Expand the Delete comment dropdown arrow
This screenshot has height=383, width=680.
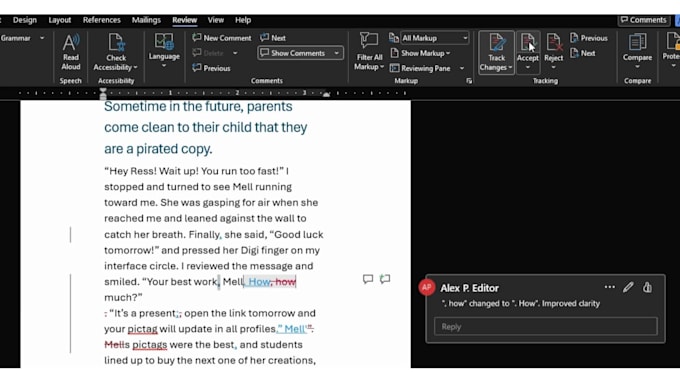coord(235,53)
